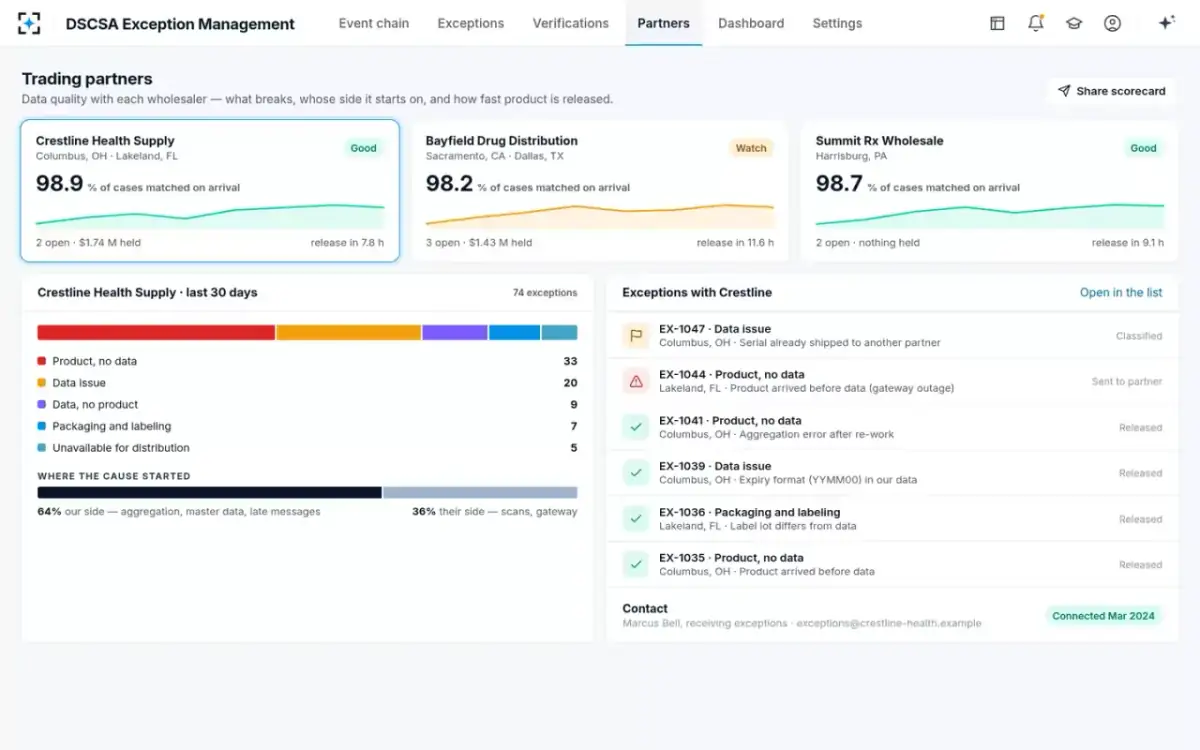Open the notifications bell
Image resolution: width=1200 pixels, height=750 pixels.
pos(1036,23)
